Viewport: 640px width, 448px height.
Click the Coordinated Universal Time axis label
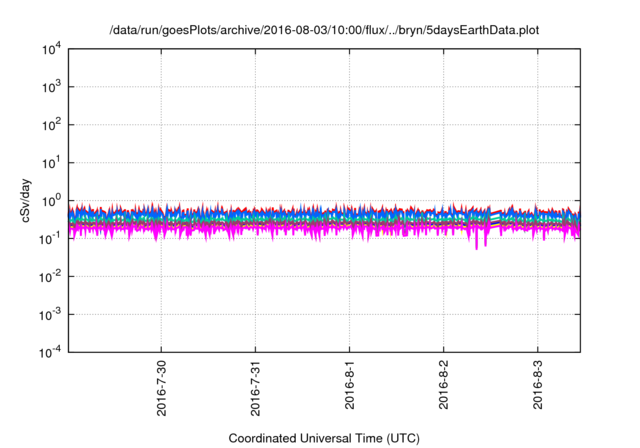[324, 438]
